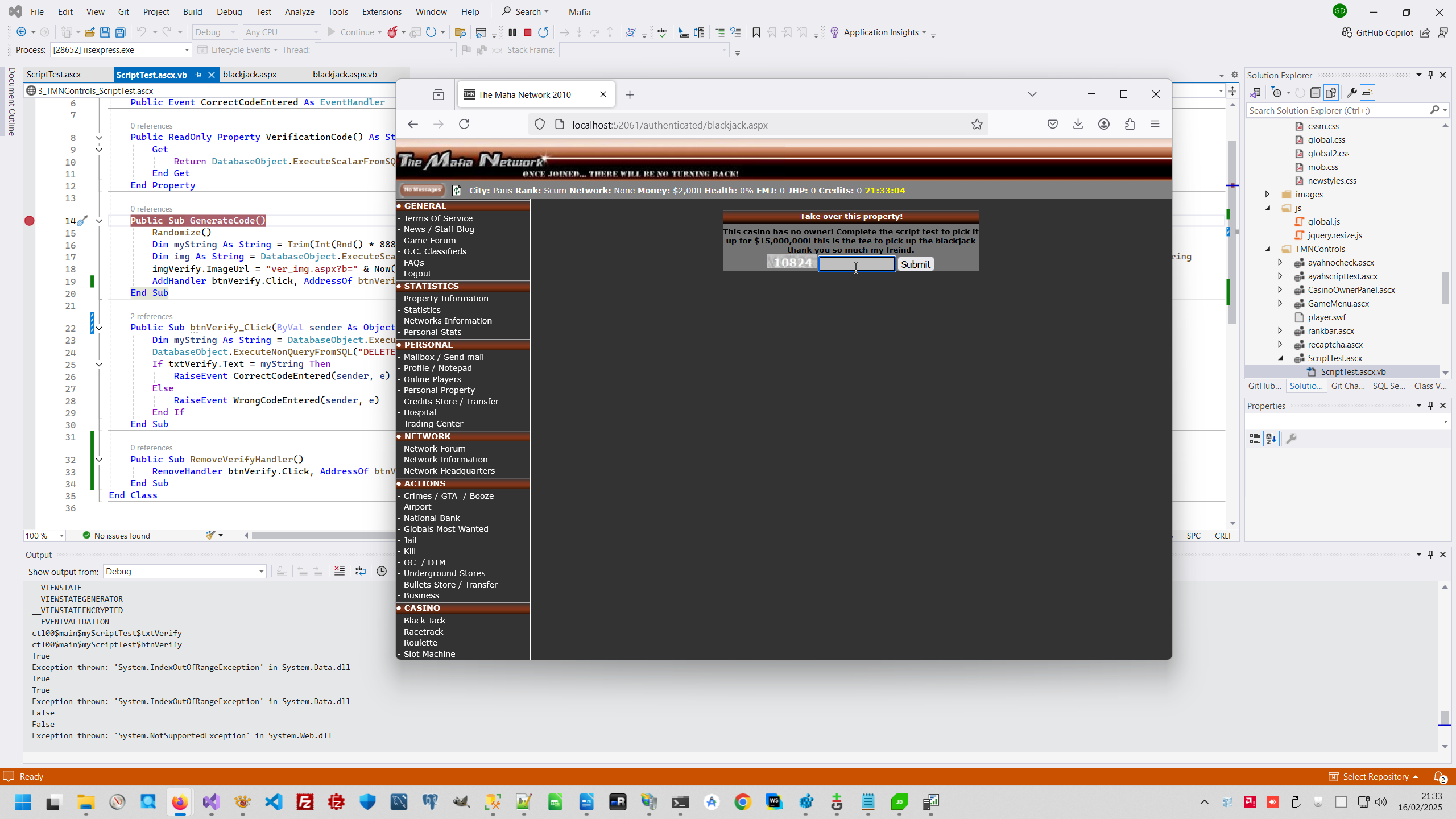Toggle bookmark icon in the toolbar
The image size is (1456, 819).
click(x=756, y=32)
